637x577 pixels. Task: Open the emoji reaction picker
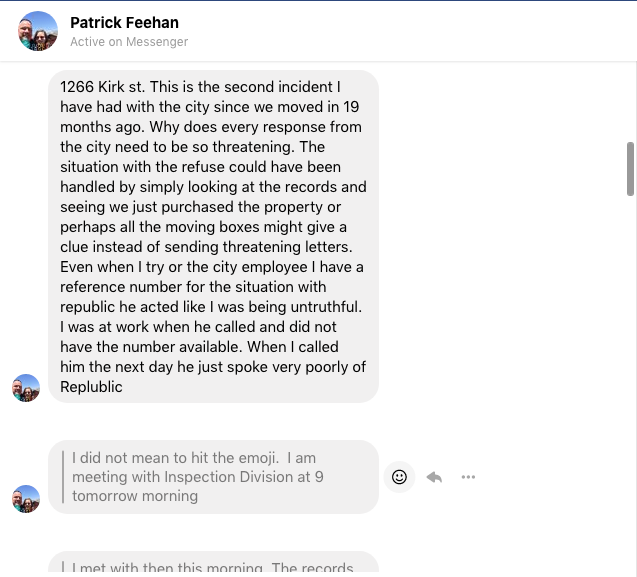[x=399, y=477]
